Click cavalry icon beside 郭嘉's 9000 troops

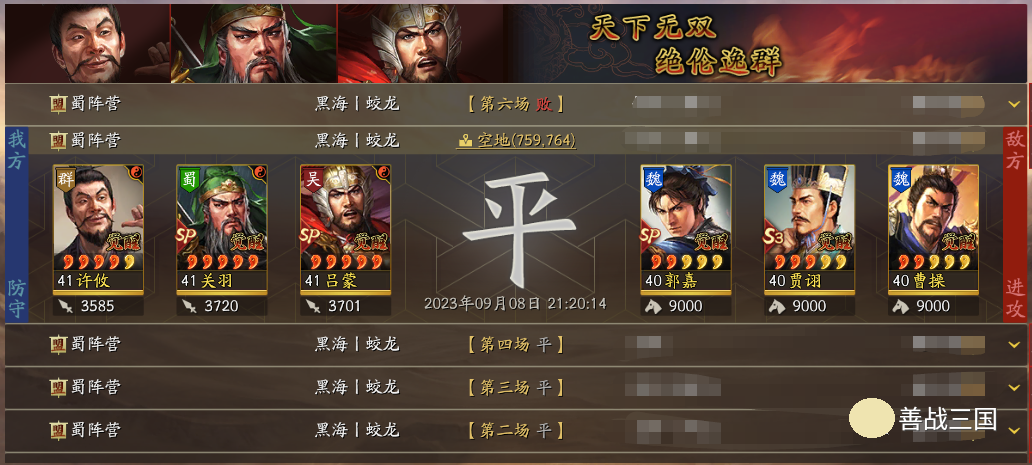coord(653,306)
